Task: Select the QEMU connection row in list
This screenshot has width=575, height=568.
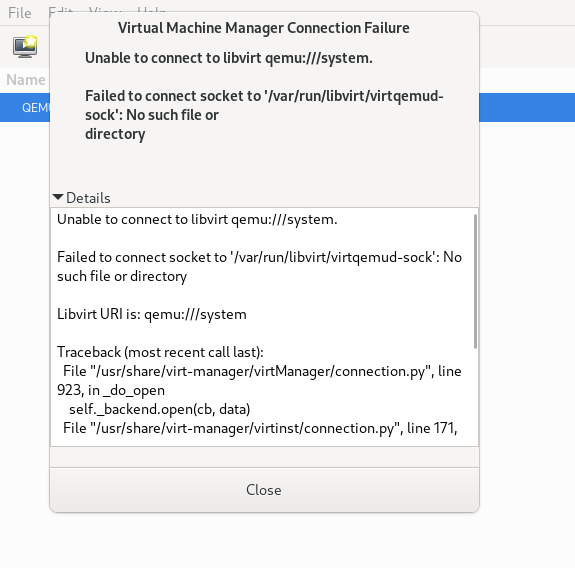Action: [x=25, y=107]
